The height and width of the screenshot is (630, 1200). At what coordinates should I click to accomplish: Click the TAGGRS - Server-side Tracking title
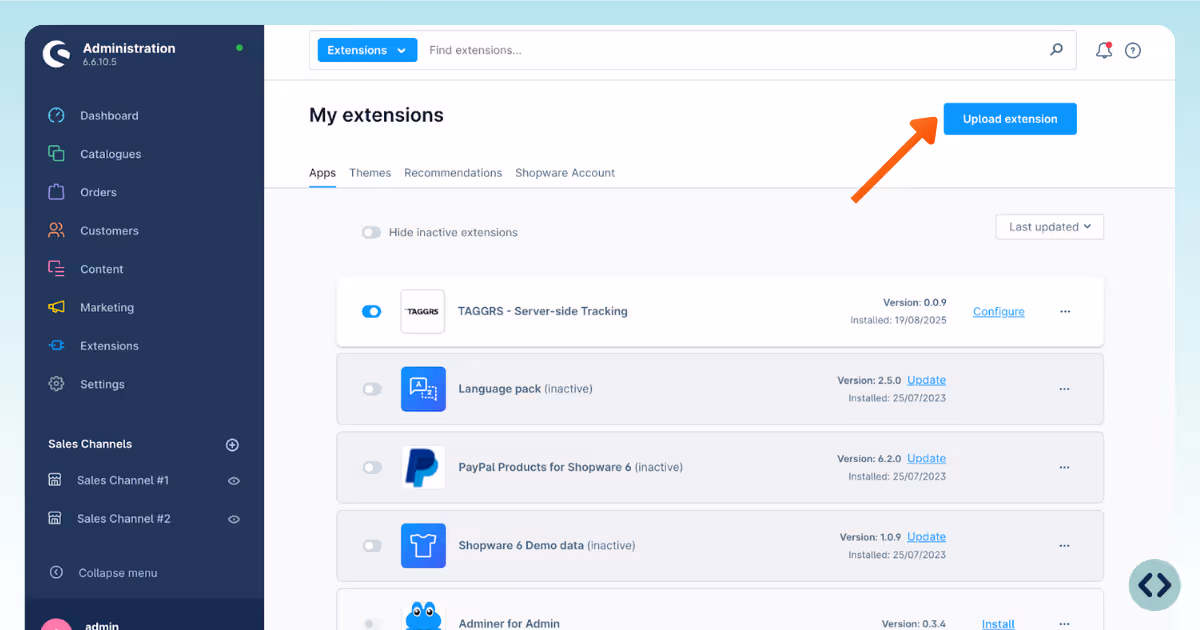(543, 311)
